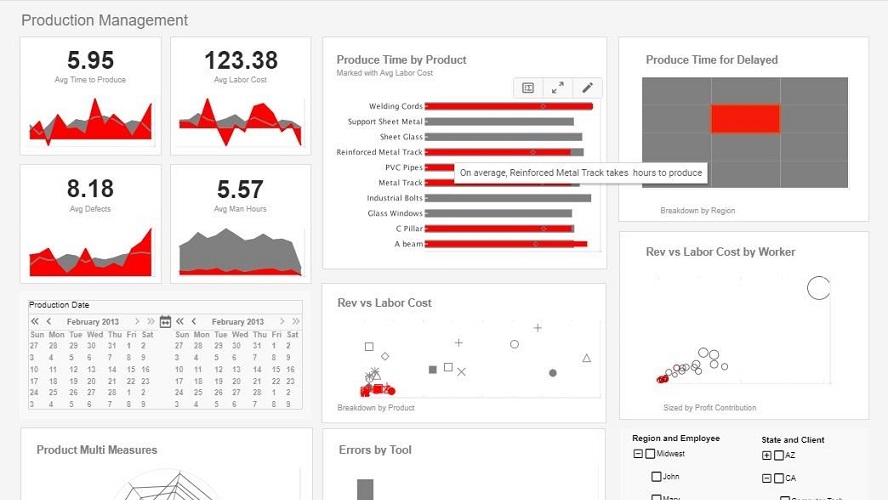Click the diamond marker in Rev vs Labor Cost
Image resolution: width=888 pixels, height=500 pixels.
point(385,356)
